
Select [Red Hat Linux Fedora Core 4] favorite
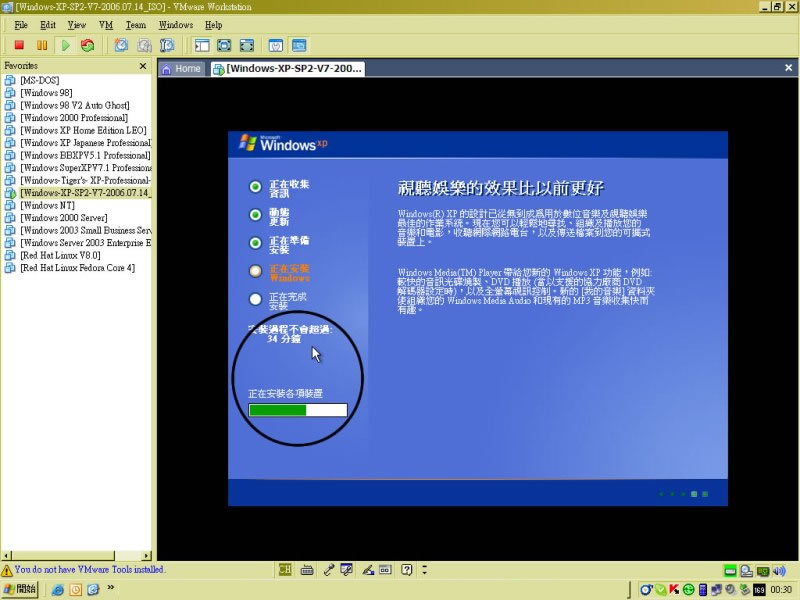[x=78, y=268]
